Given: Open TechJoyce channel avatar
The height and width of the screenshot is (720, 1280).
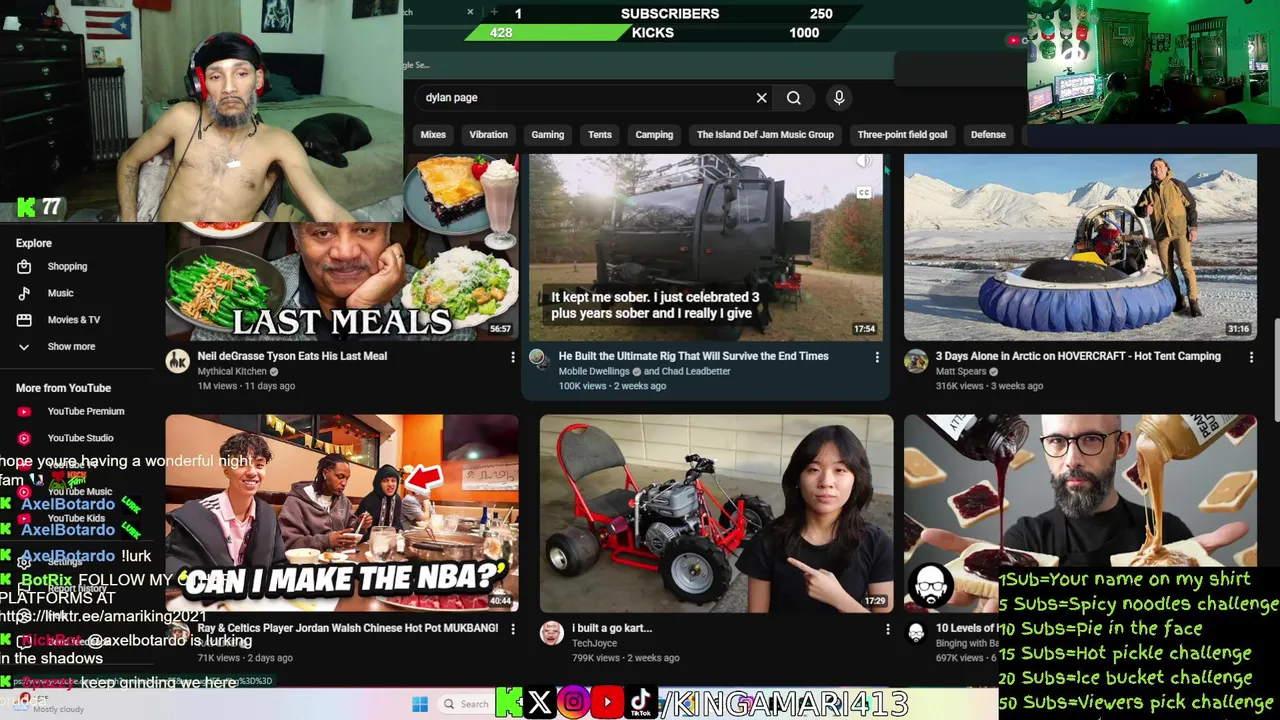Looking at the screenshot, I should (x=552, y=633).
